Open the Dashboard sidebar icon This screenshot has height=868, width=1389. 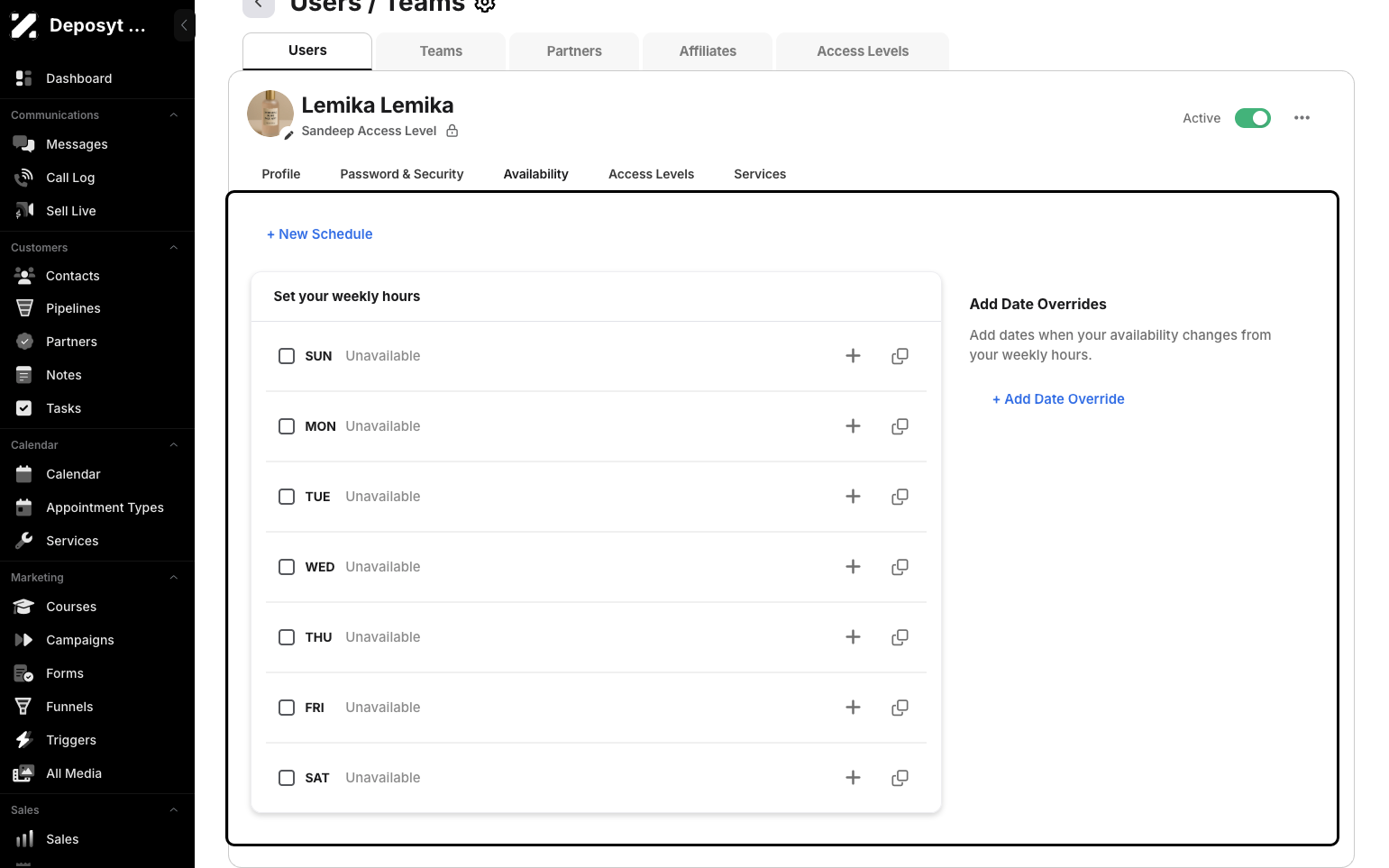click(x=24, y=78)
